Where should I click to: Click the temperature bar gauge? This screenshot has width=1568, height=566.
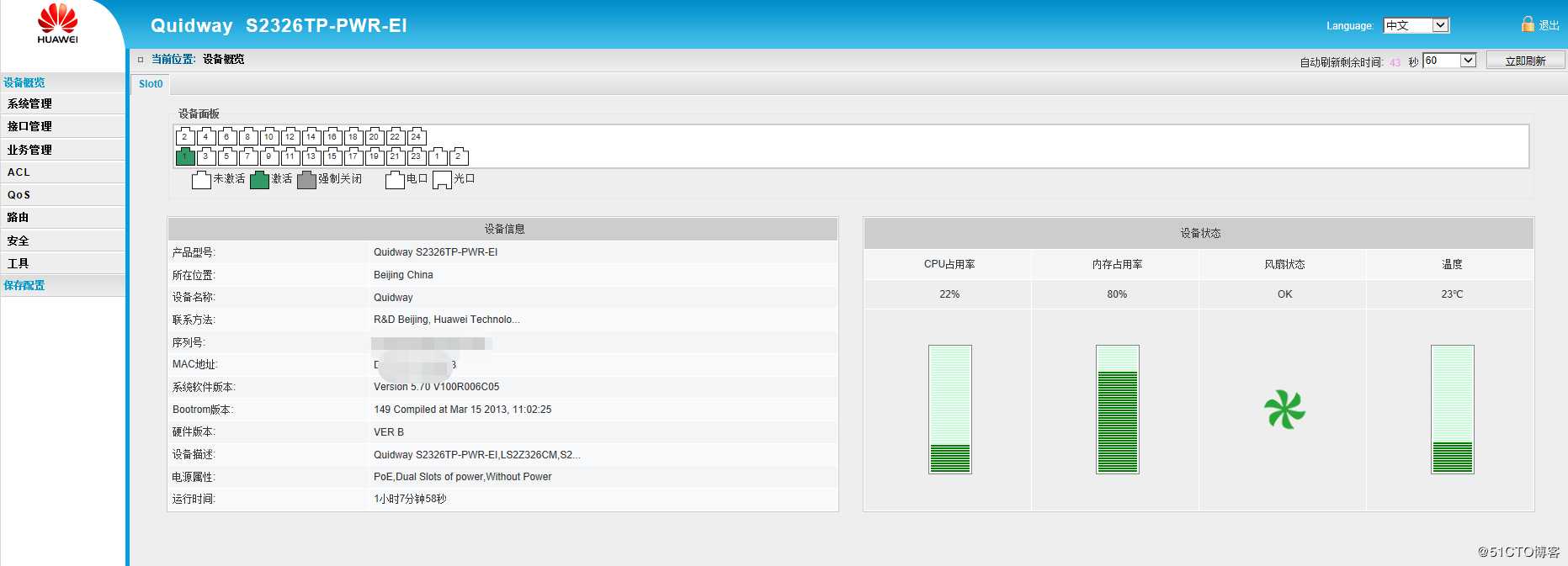point(1453,410)
